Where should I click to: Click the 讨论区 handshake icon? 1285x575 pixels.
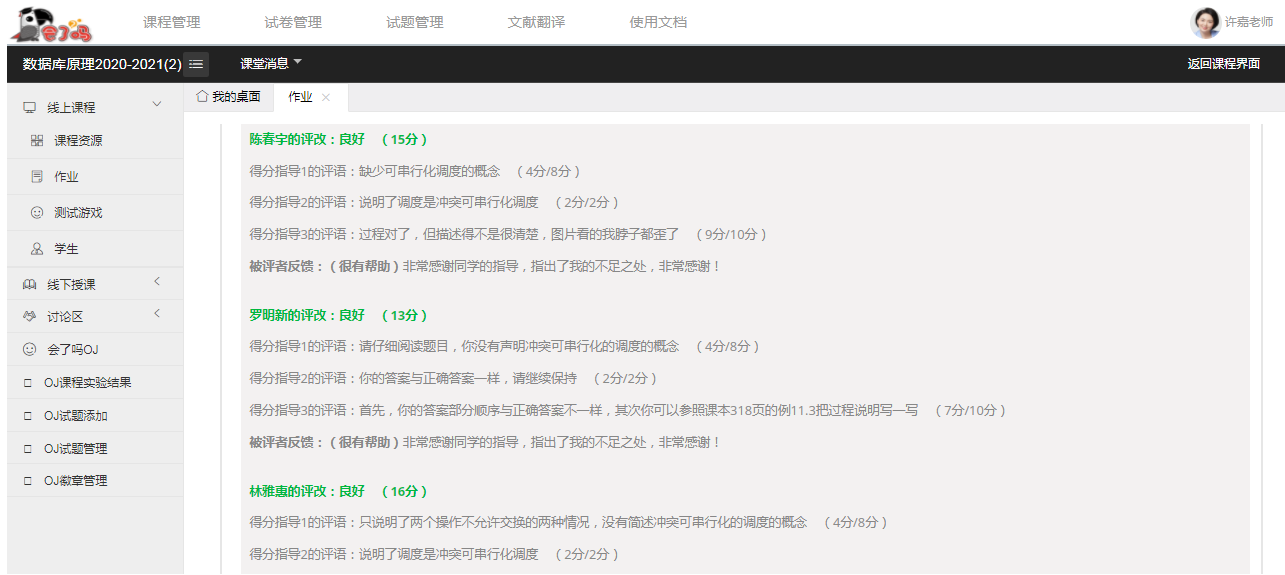tap(29, 317)
